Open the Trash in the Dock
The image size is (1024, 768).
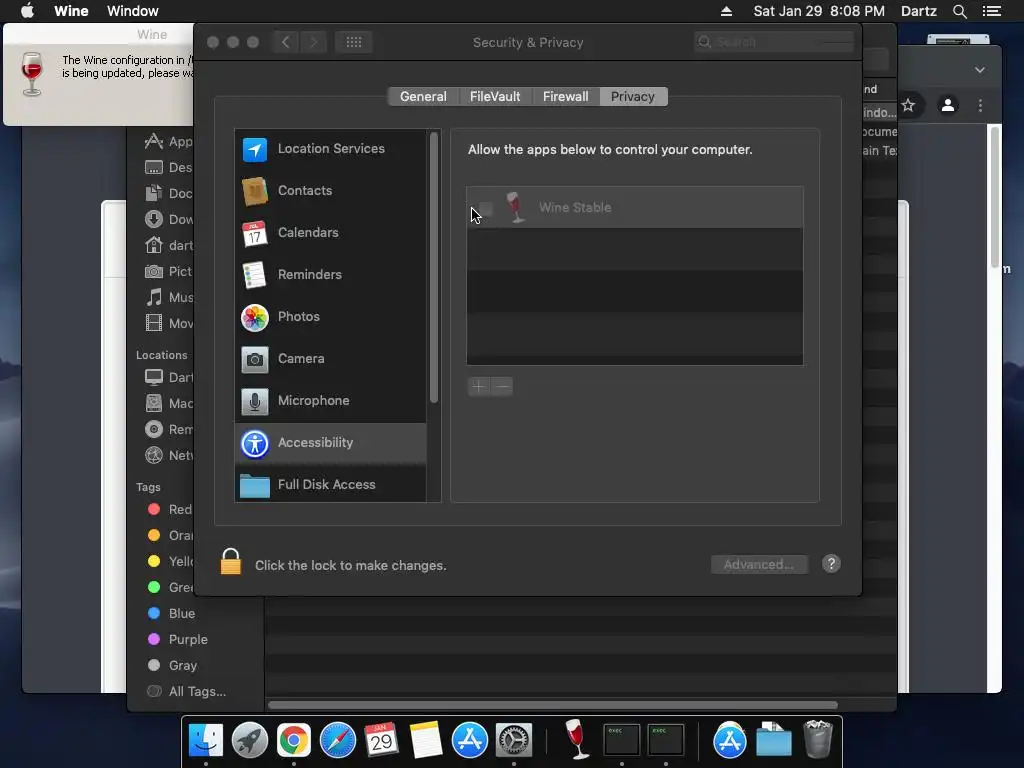click(818, 739)
